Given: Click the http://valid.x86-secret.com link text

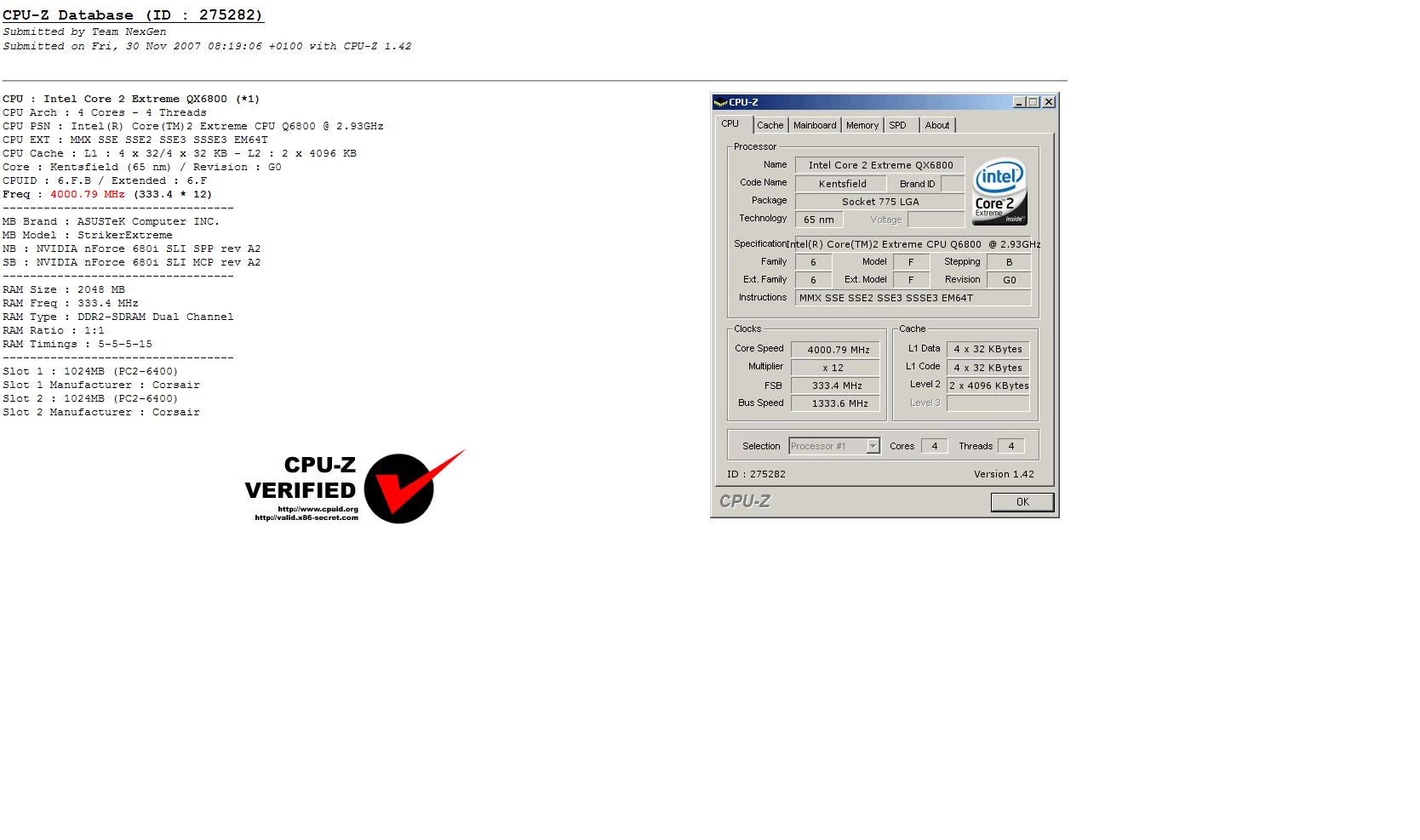Looking at the screenshot, I should pos(306,517).
